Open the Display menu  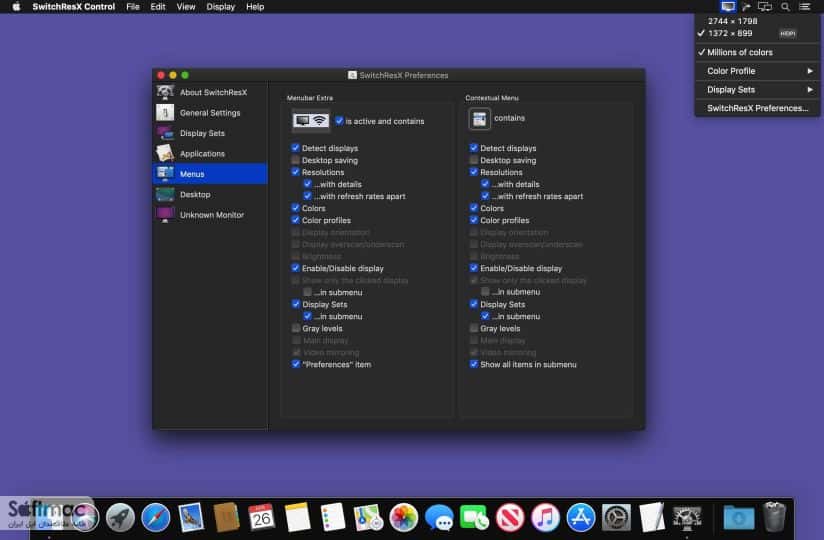pos(221,7)
